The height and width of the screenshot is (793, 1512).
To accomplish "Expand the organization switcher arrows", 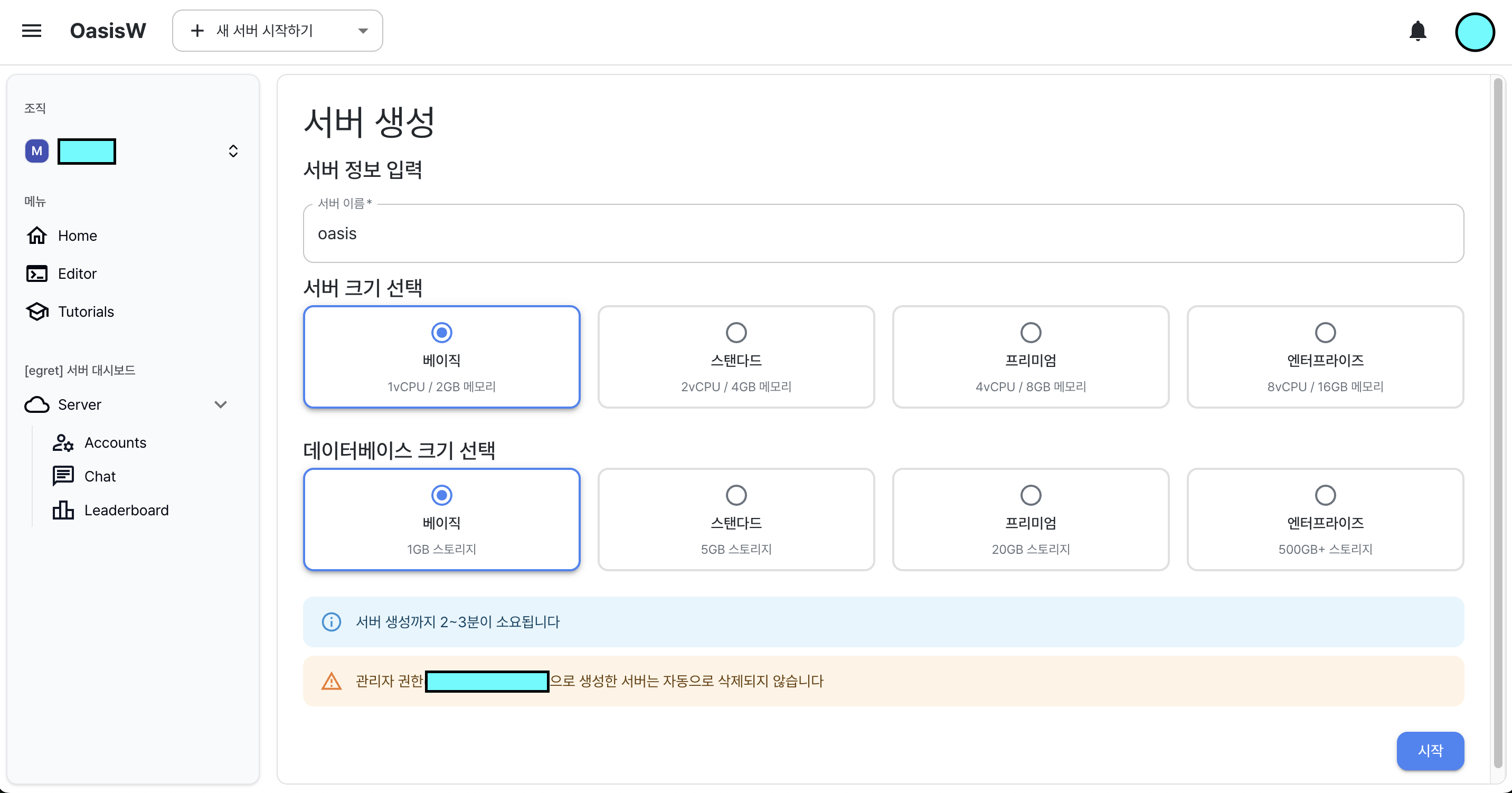I will 233,152.
